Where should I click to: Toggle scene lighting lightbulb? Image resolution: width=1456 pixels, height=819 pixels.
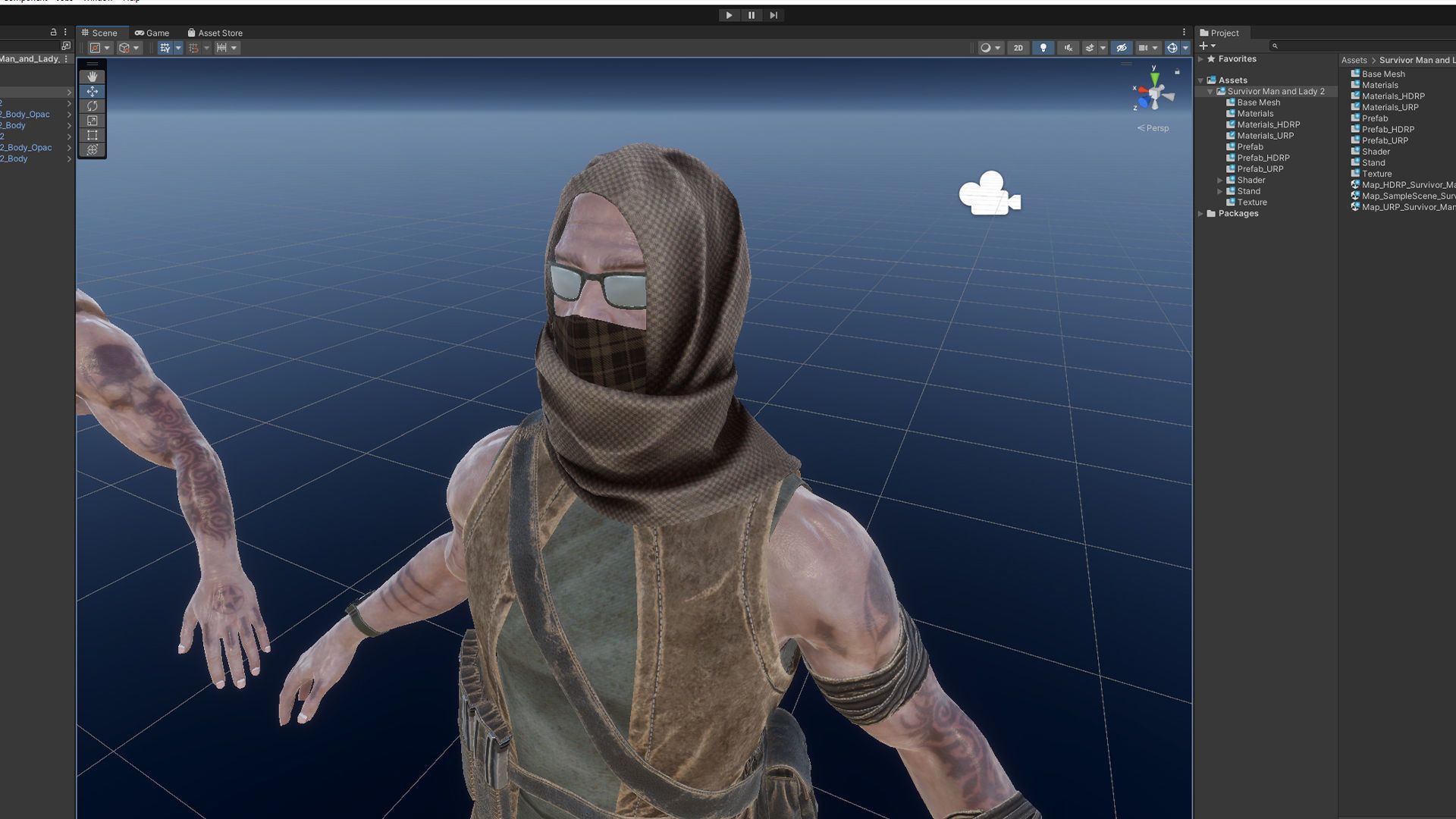pyautogui.click(x=1043, y=48)
